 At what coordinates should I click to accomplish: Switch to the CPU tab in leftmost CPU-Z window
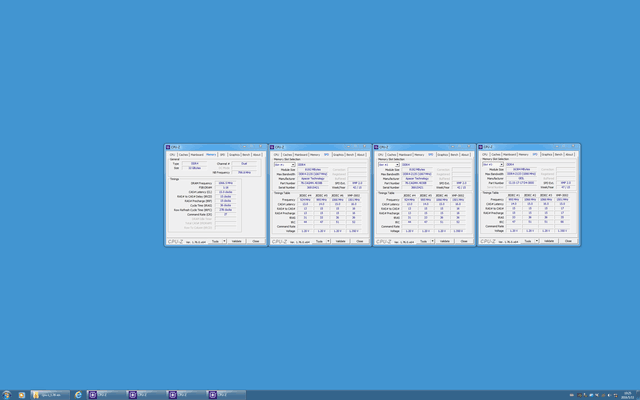[172, 155]
